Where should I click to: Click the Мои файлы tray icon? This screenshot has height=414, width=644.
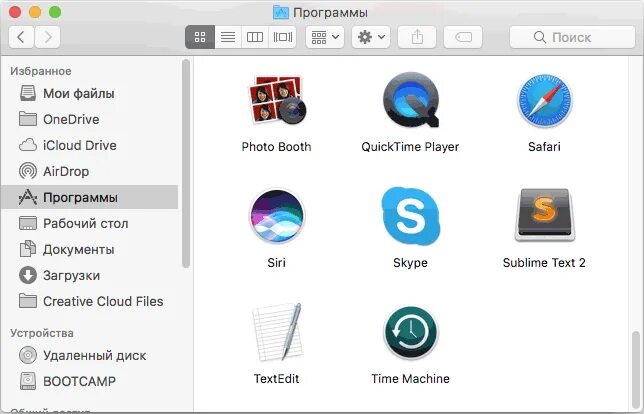point(28,93)
